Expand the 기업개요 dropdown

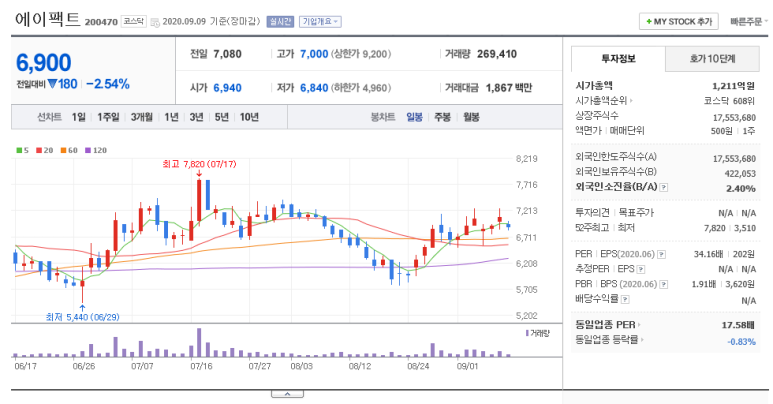(x=320, y=22)
